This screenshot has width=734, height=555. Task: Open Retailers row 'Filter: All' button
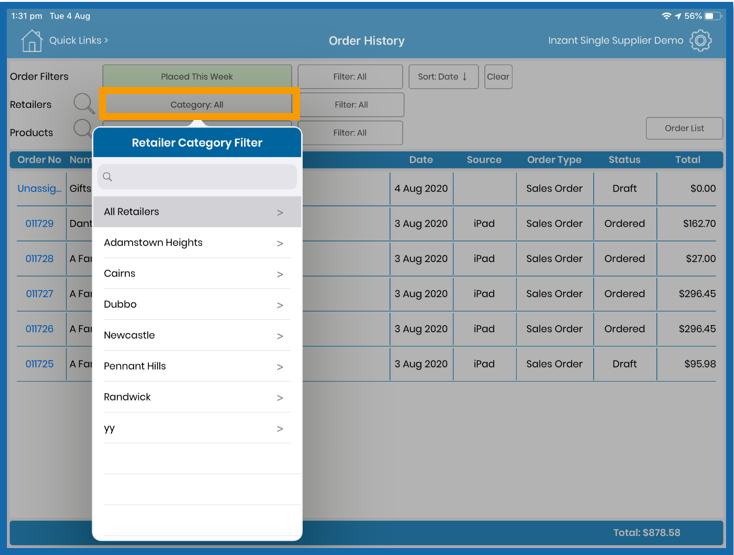(x=351, y=105)
